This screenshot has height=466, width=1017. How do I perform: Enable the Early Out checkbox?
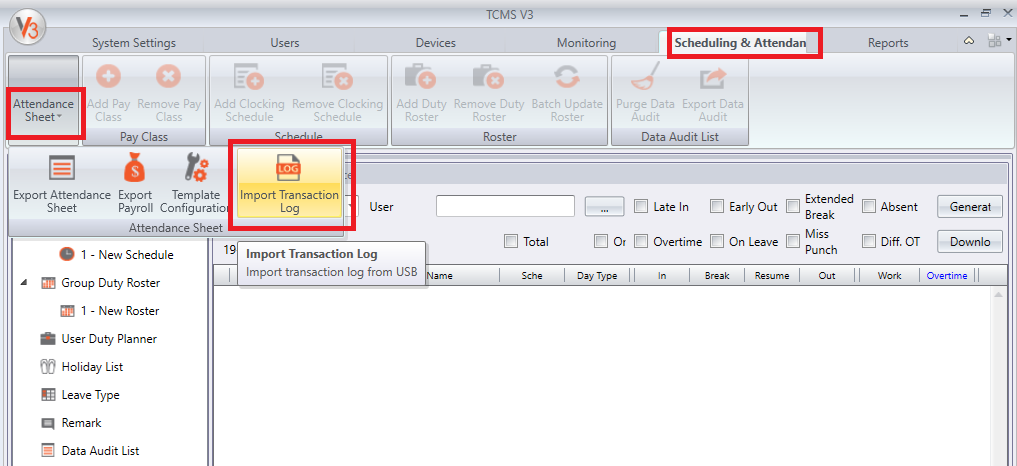tap(717, 206)
